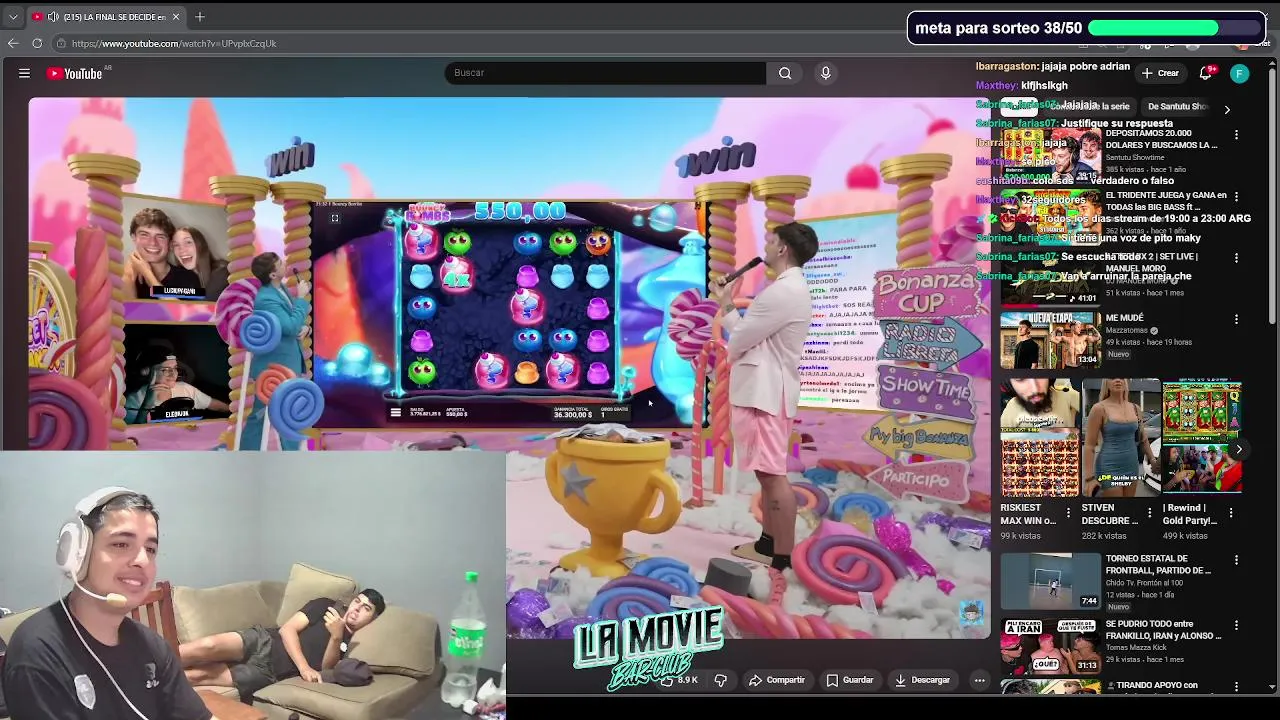Go to the YouTube home logo
The height and width of the screenshot is (720, 1280).
[x=74, y=73]
